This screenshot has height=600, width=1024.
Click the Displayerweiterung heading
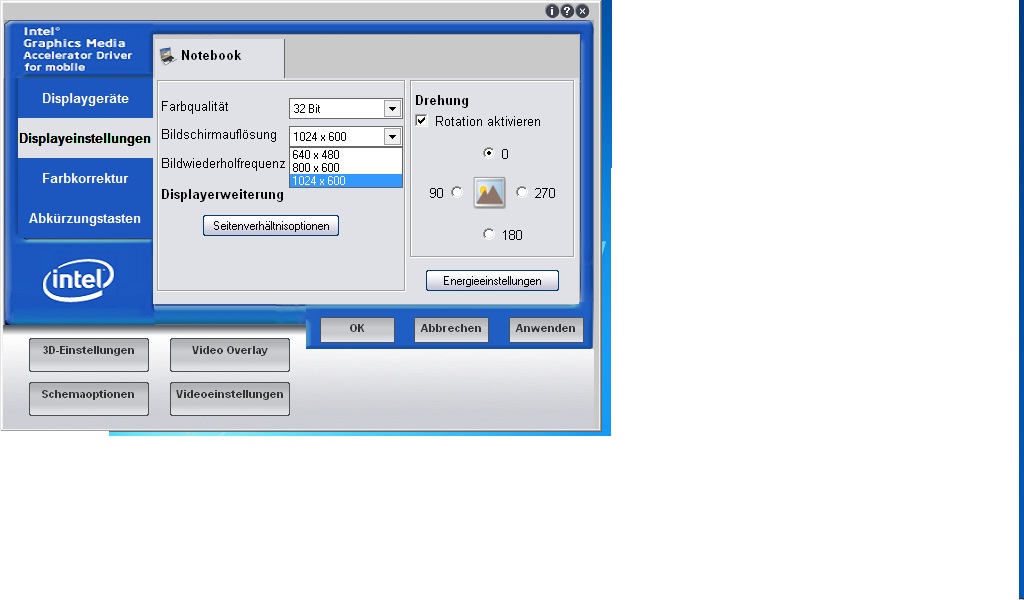pos(223,195)
